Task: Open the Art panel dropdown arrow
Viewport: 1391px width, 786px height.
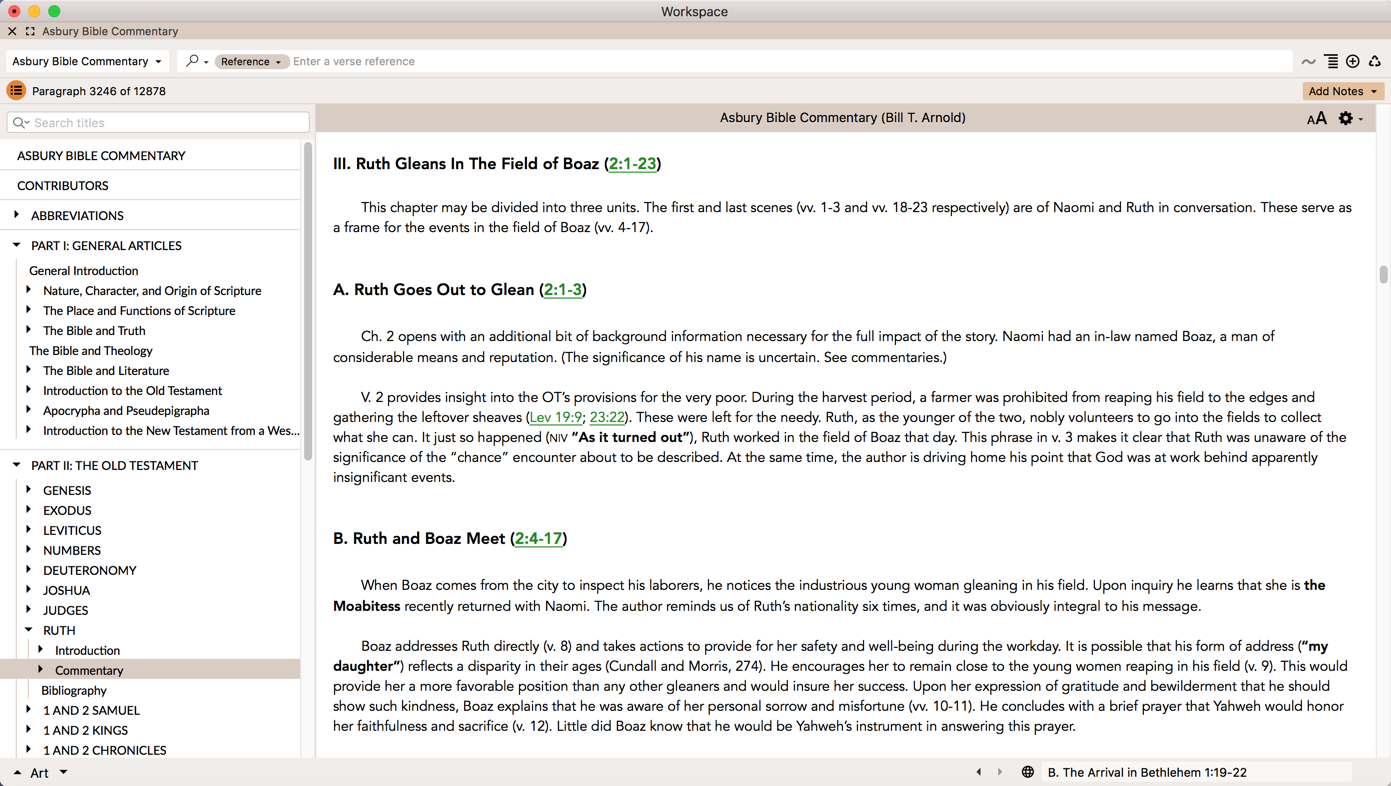Action: (x=63, y=773)
